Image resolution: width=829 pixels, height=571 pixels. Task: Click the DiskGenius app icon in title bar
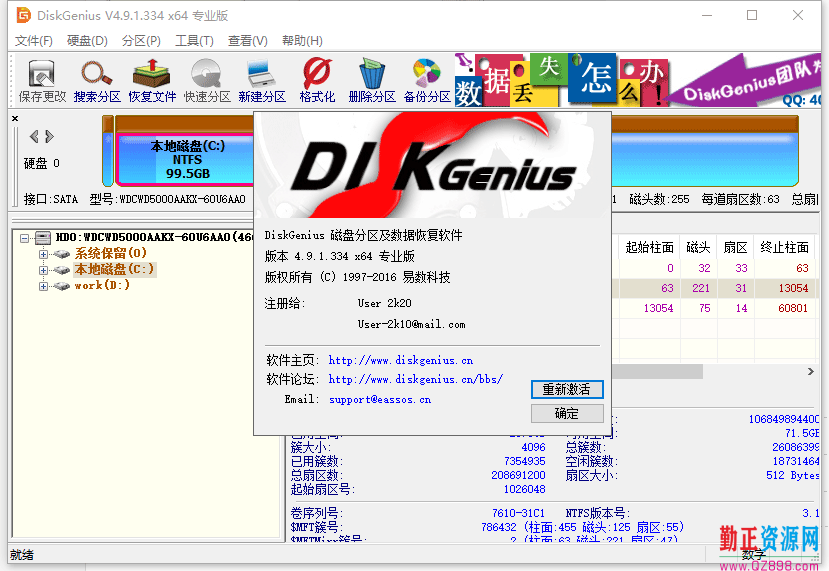[24, 15]
